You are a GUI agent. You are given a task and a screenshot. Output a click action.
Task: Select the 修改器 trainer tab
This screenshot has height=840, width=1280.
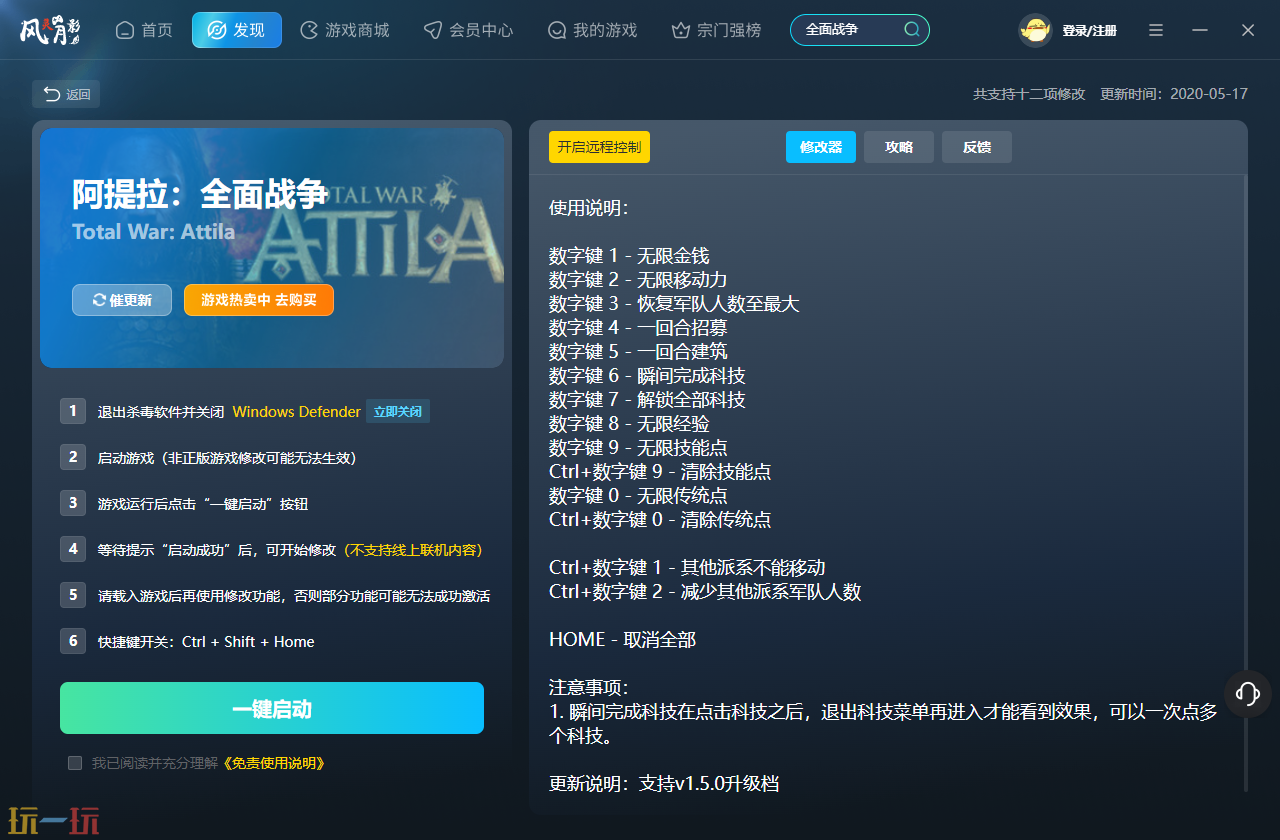tap(821, 147)
